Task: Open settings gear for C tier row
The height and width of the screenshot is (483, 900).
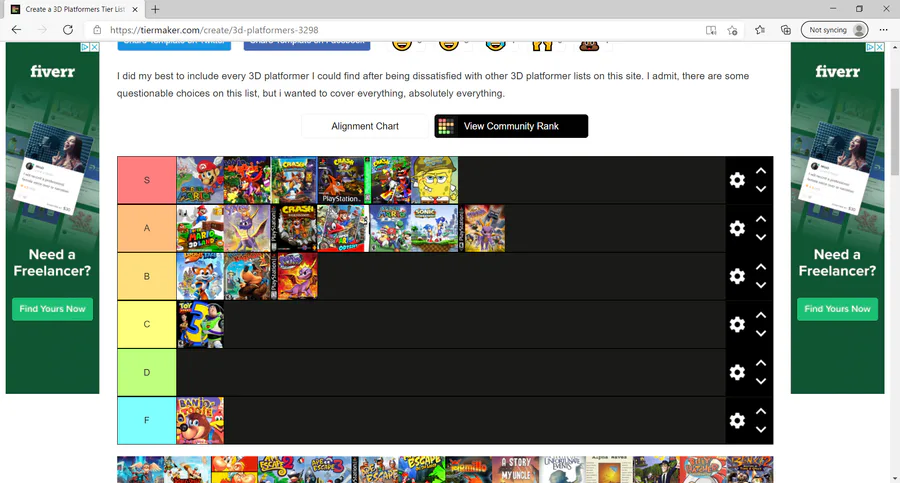Action: pyautogui.click(x=737, y=324)
